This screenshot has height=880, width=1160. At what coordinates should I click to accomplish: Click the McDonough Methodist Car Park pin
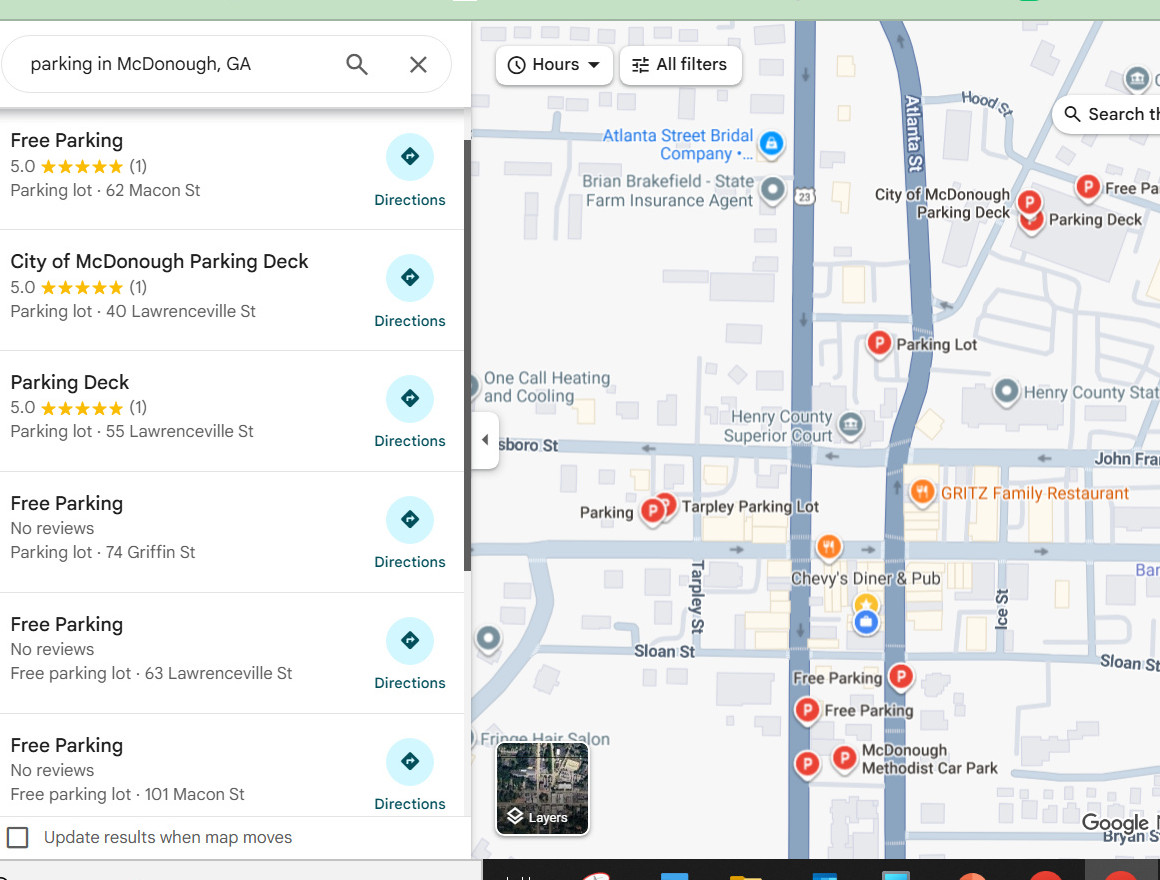point(844,757)
